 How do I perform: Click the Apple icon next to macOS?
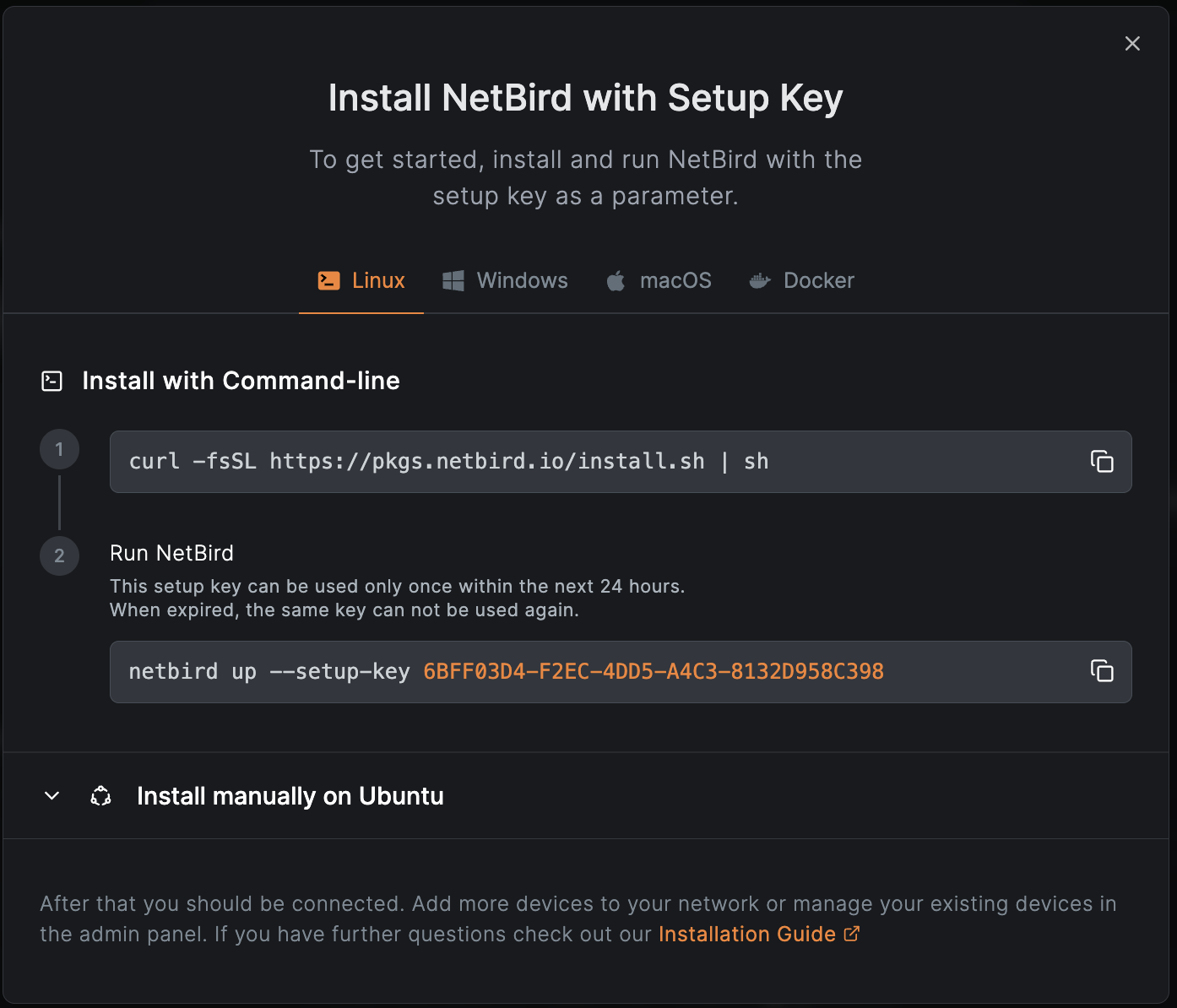coord(616,279)
